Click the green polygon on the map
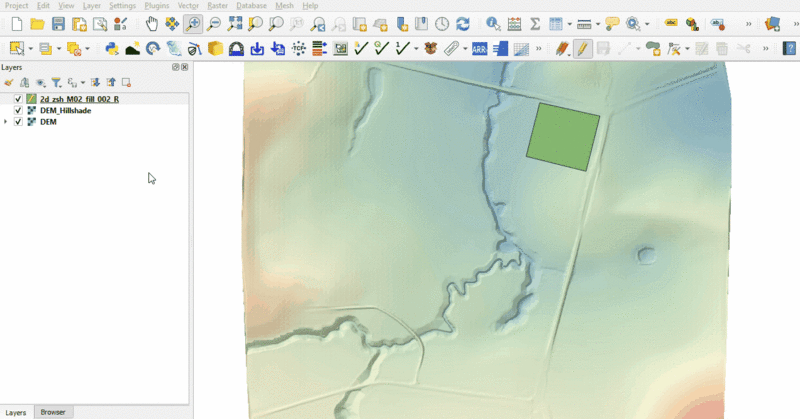This screenshot has height=419, width=800. click(x=563, y=136)
